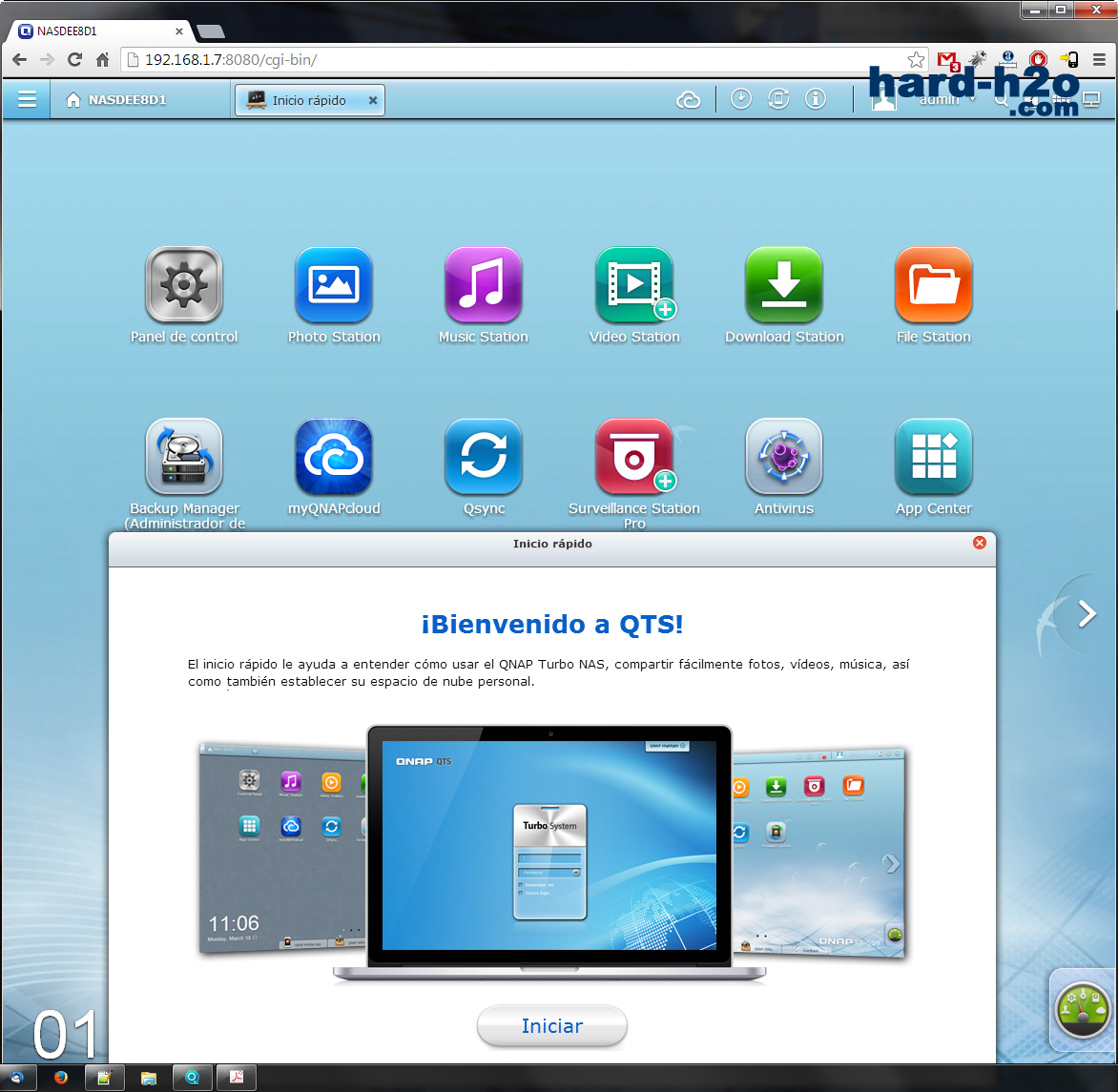Image resolution: width=1118 pixels, height=1092 pixels.
Task: Go to next desktop page arrow
Action: click(1086, 613)
